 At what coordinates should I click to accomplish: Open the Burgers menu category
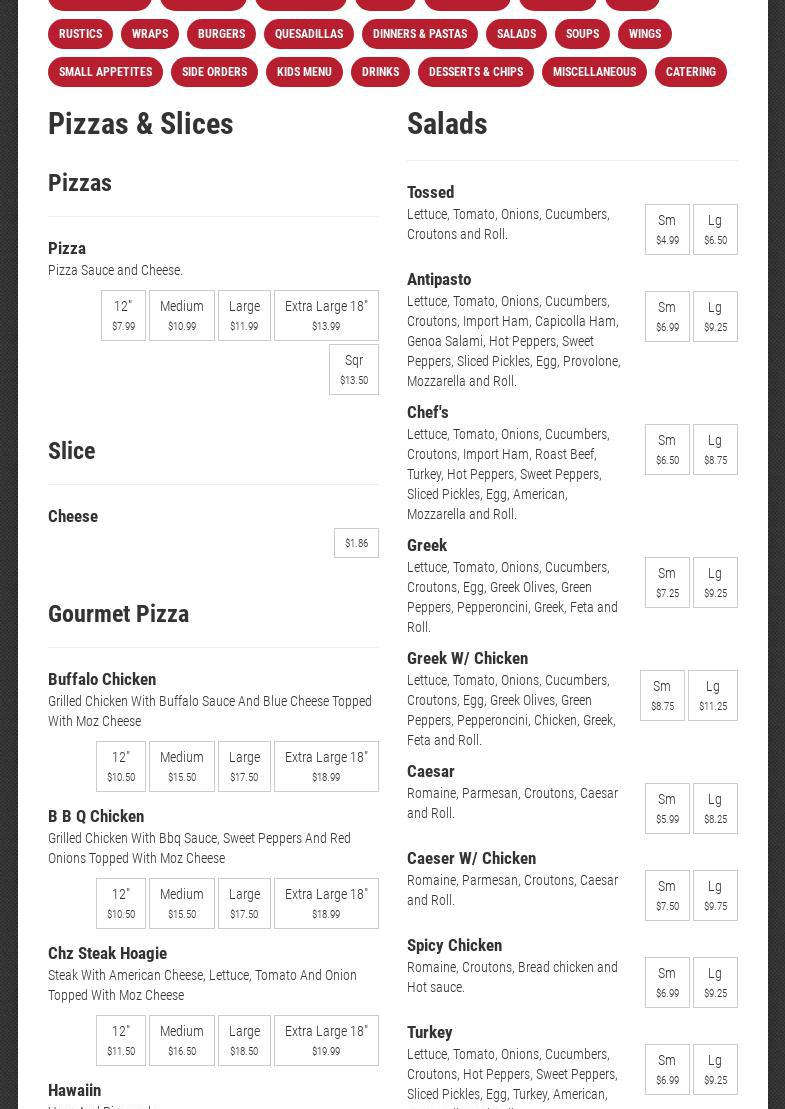click(x=221, y=34)
